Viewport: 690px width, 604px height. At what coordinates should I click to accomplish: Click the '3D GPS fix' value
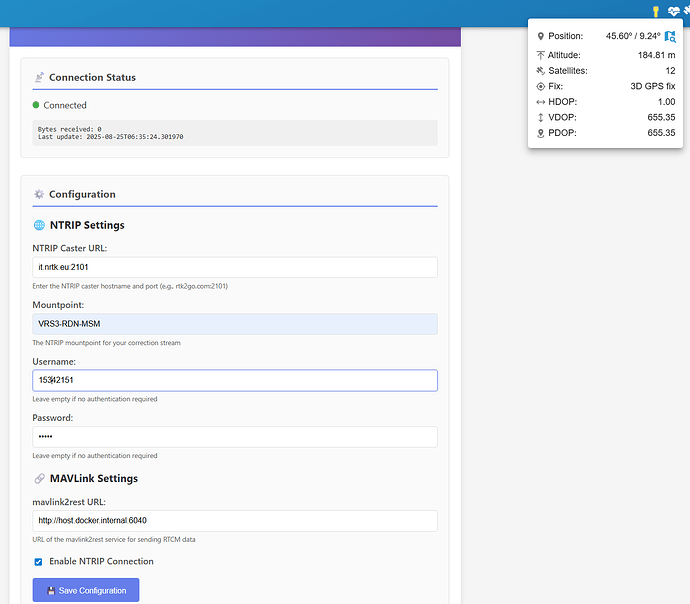tap(653, 86)
